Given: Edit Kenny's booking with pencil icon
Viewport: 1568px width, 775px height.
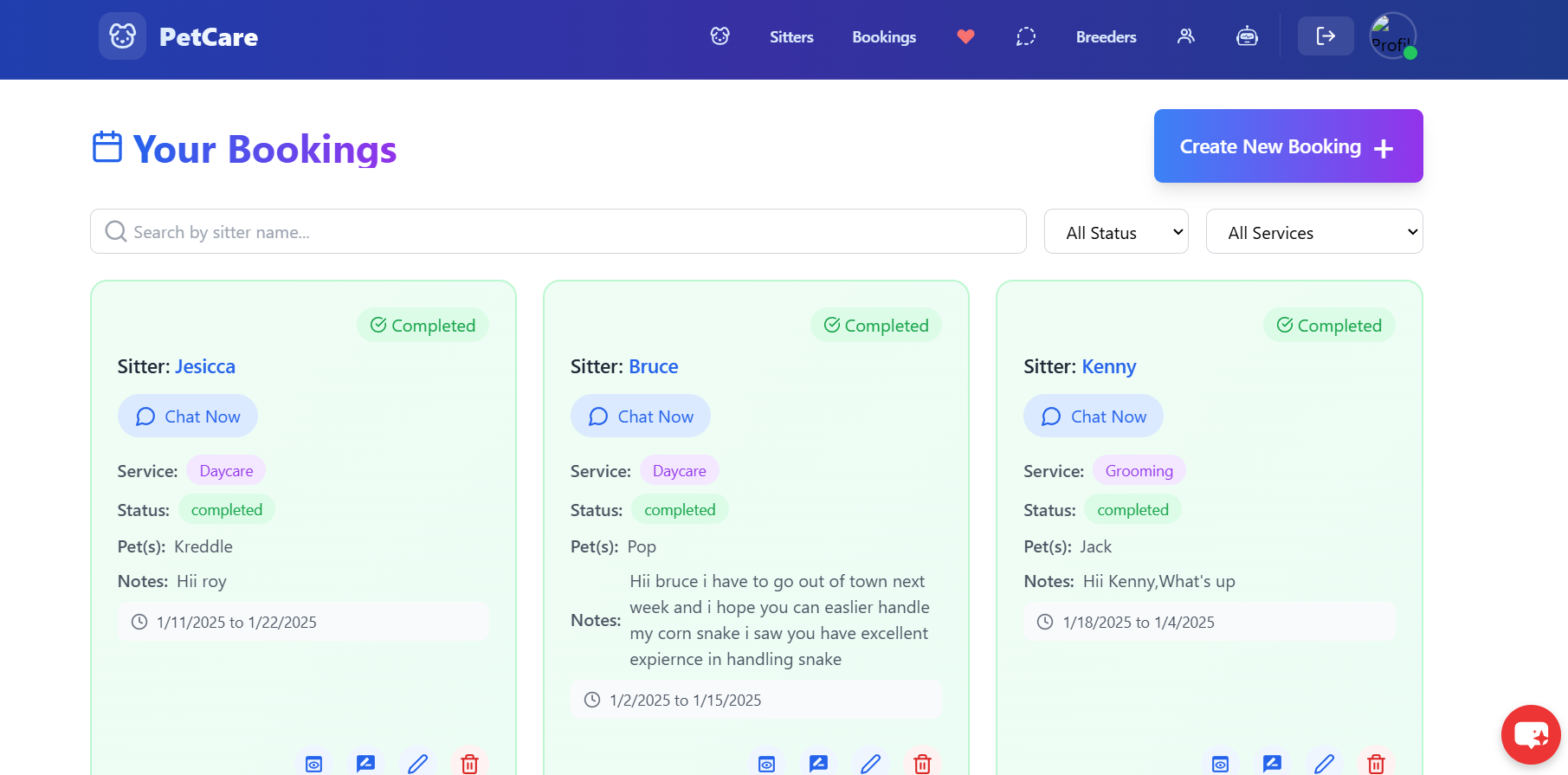Looking at the screenshot, I should (1324, 764).
